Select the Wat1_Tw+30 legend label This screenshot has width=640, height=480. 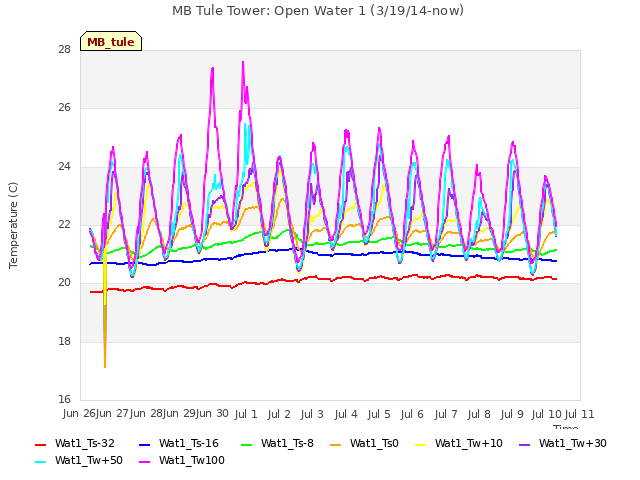pos(573,444)
